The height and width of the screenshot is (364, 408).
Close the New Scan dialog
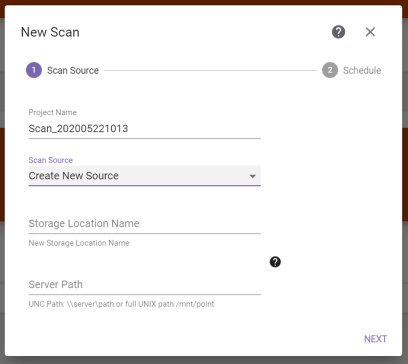click(370, 32)
